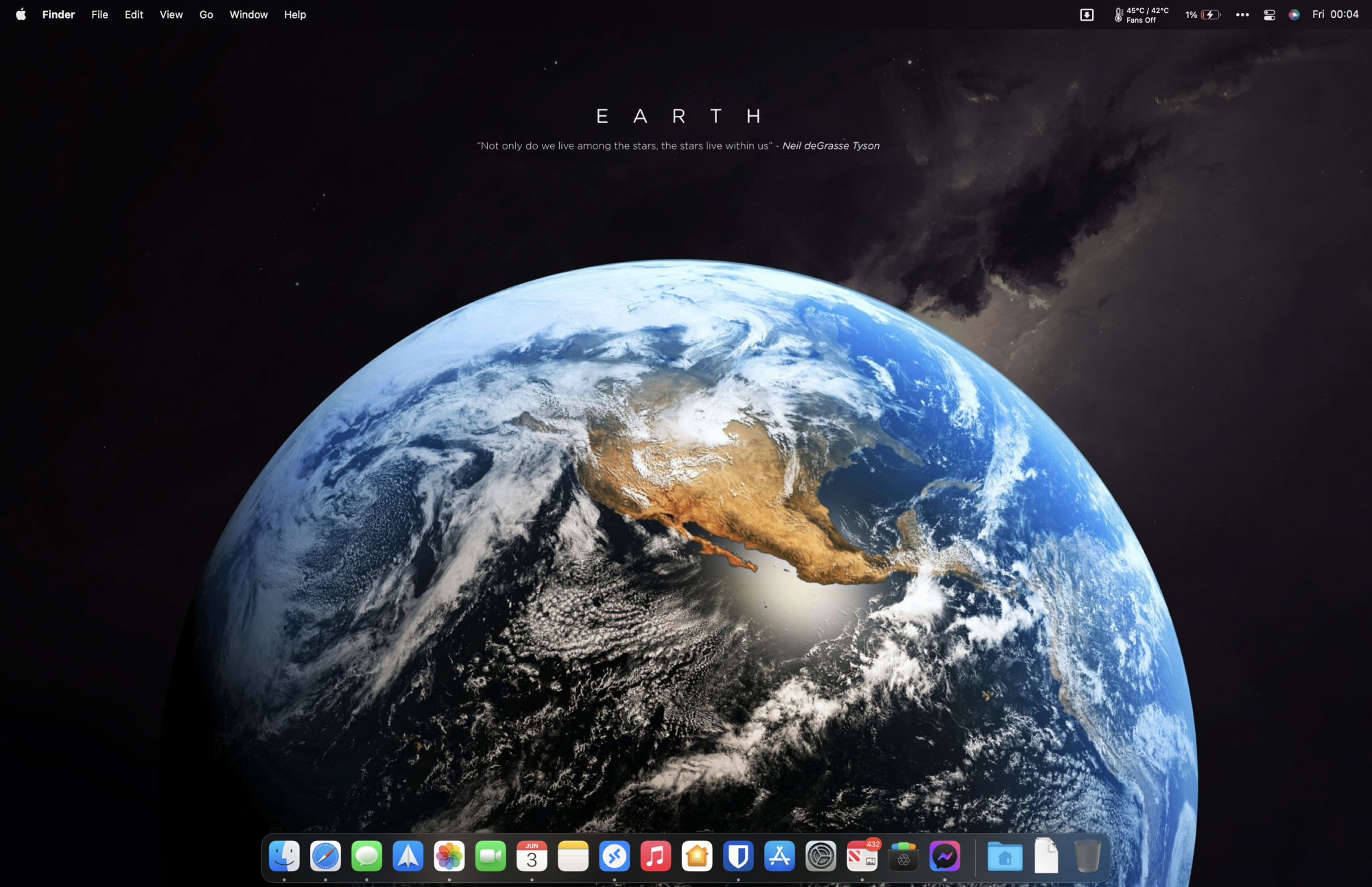Open the Home app in Dock

[x=697, y=856]
